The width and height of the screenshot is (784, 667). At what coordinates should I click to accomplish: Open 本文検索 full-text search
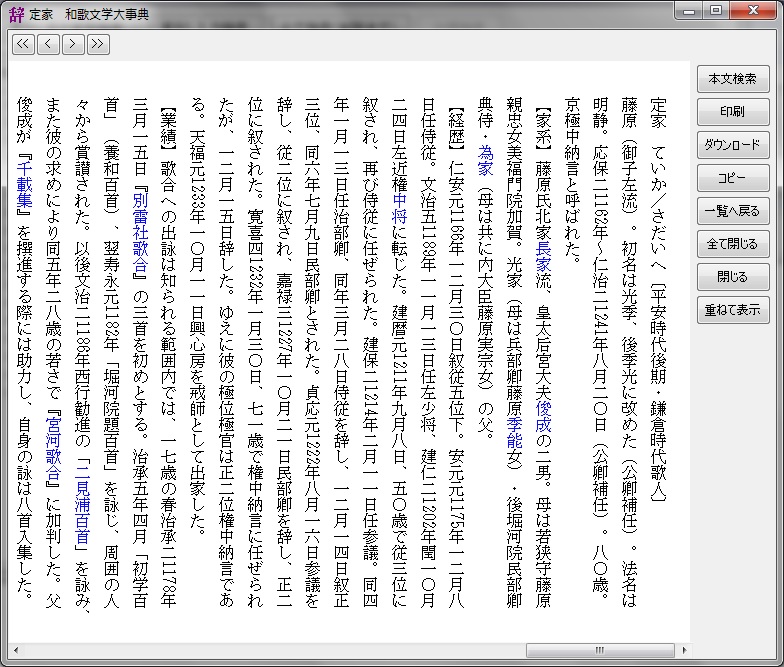733,79
